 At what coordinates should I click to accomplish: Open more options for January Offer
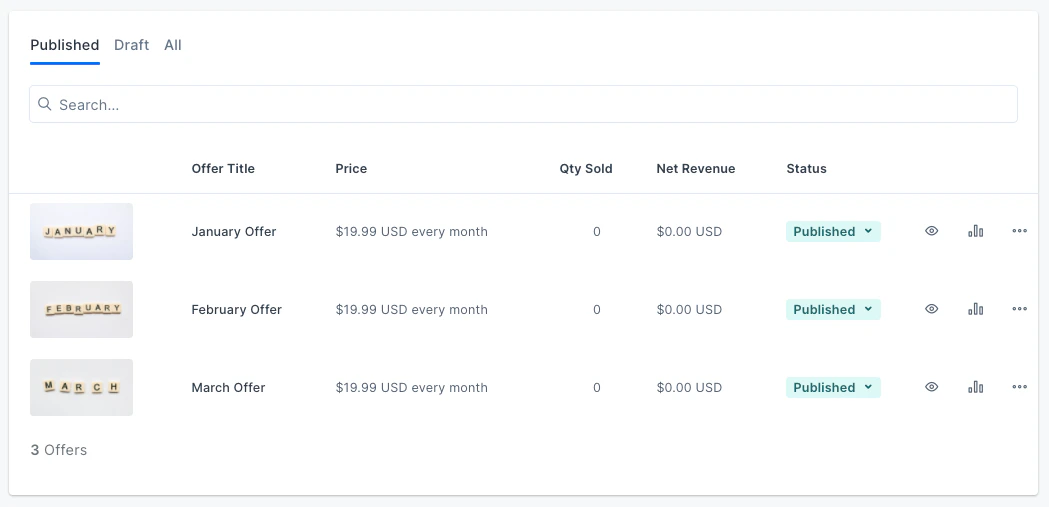click(1019, 231)
